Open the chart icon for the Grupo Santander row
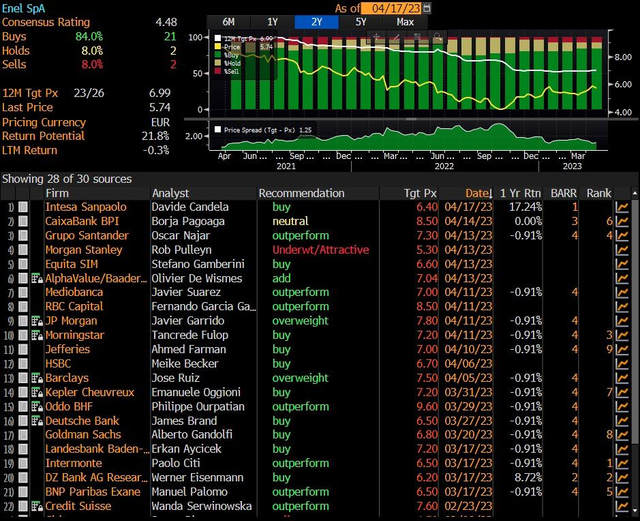 622,236
